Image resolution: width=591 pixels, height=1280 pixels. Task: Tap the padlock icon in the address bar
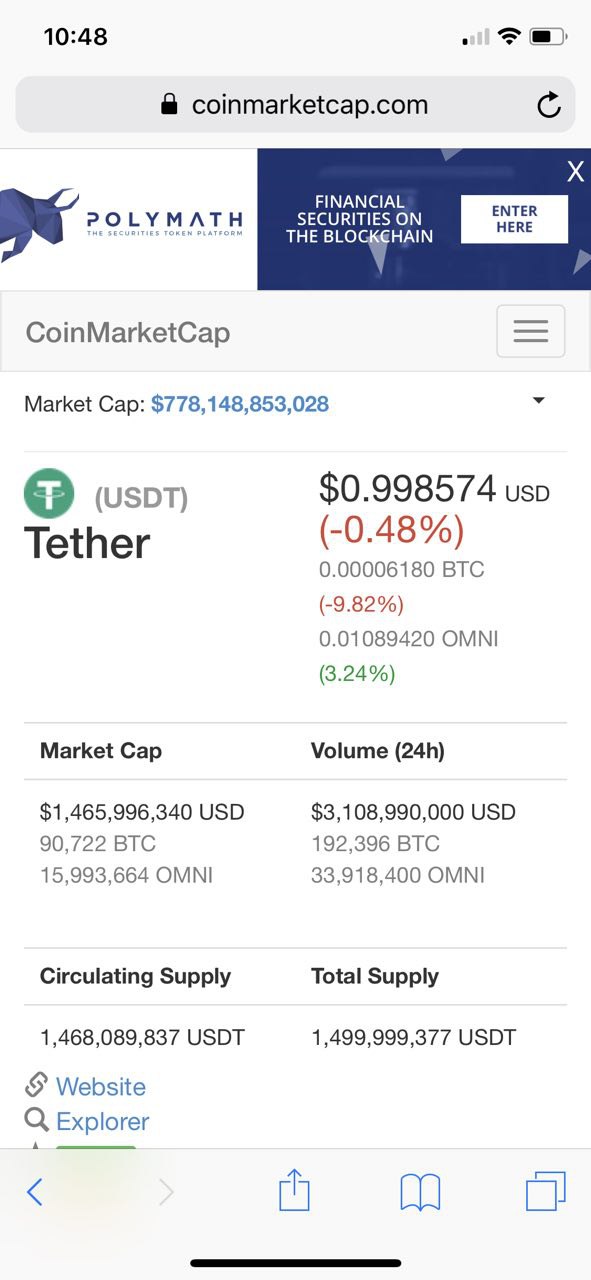[x=170, y=105]
